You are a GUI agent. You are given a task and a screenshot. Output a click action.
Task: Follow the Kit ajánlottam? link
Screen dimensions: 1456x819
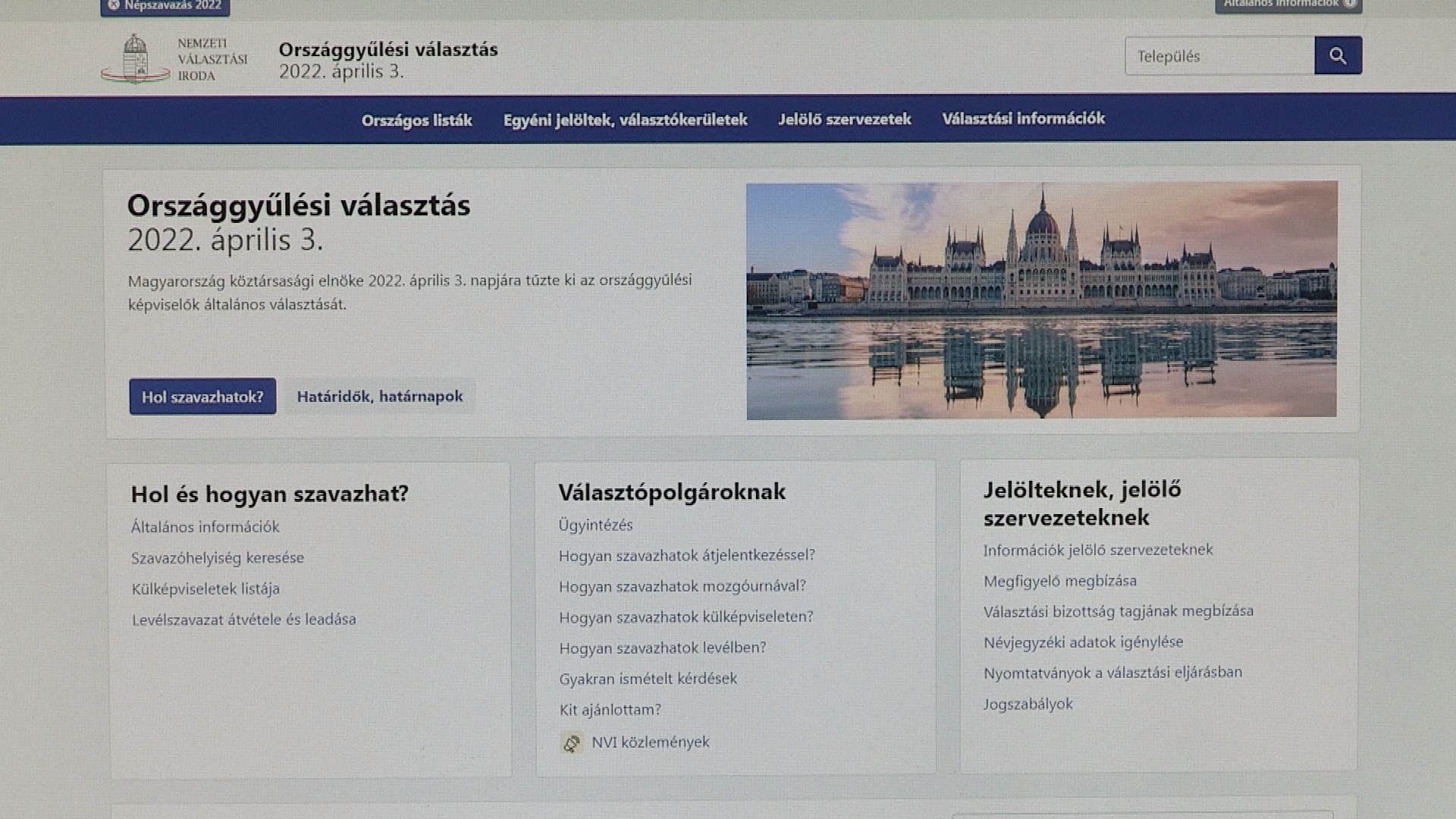coord(610,710)
